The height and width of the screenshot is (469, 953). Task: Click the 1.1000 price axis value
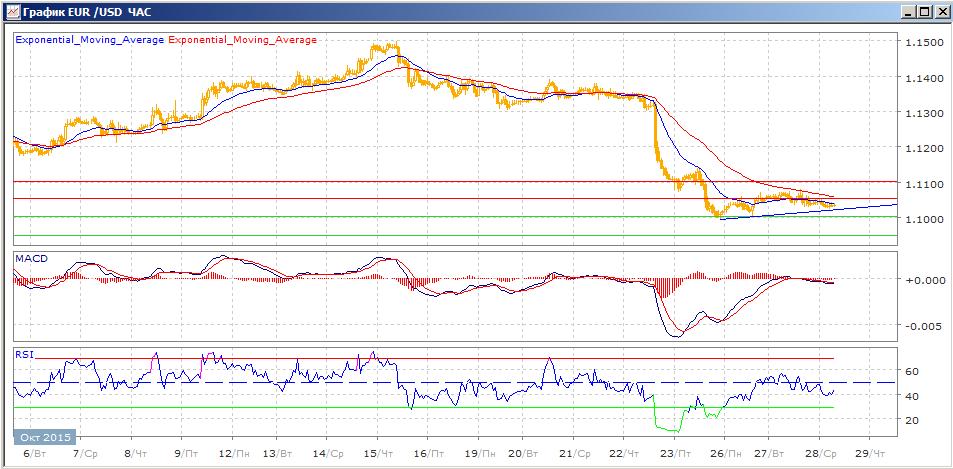[x=925, y=219]
